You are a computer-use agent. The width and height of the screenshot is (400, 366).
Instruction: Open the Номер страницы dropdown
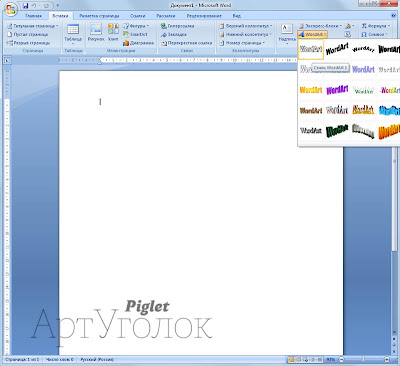[242, 43]
